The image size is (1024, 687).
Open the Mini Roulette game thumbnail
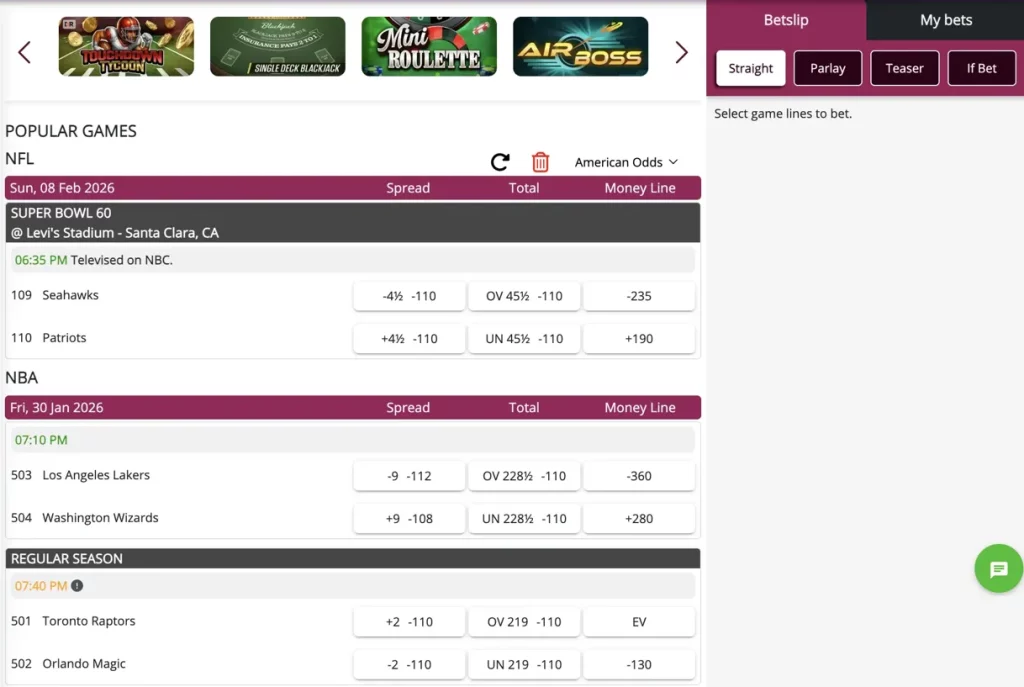click(428, 45)
